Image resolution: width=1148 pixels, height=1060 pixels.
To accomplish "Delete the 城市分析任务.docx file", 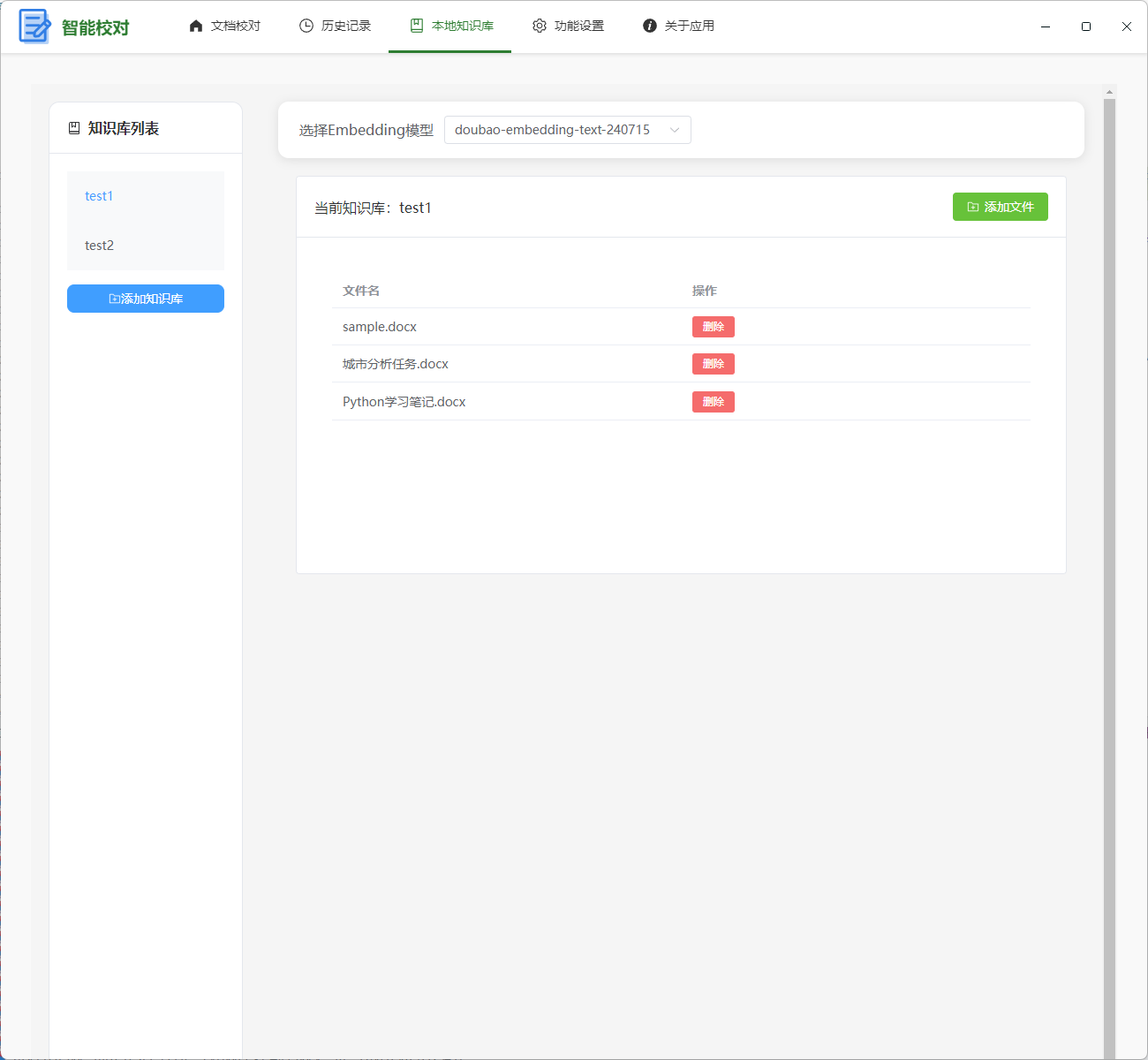I will click(714, 364).
